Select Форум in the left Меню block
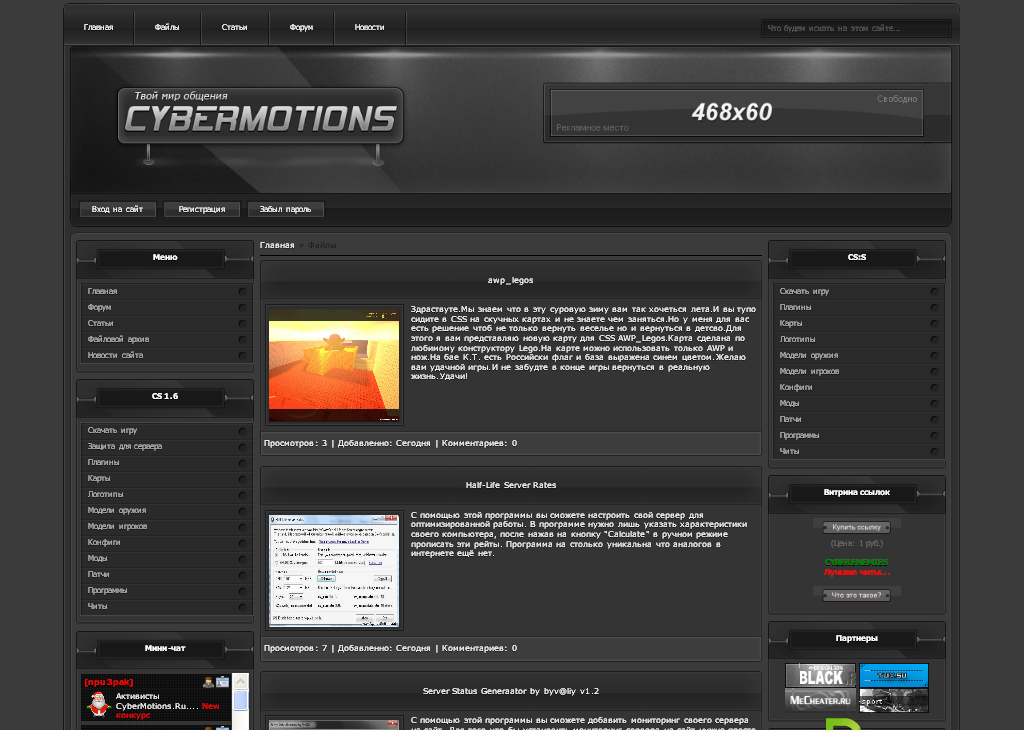The height and width of the screenshot is (730, 1024). click(165, 307)
